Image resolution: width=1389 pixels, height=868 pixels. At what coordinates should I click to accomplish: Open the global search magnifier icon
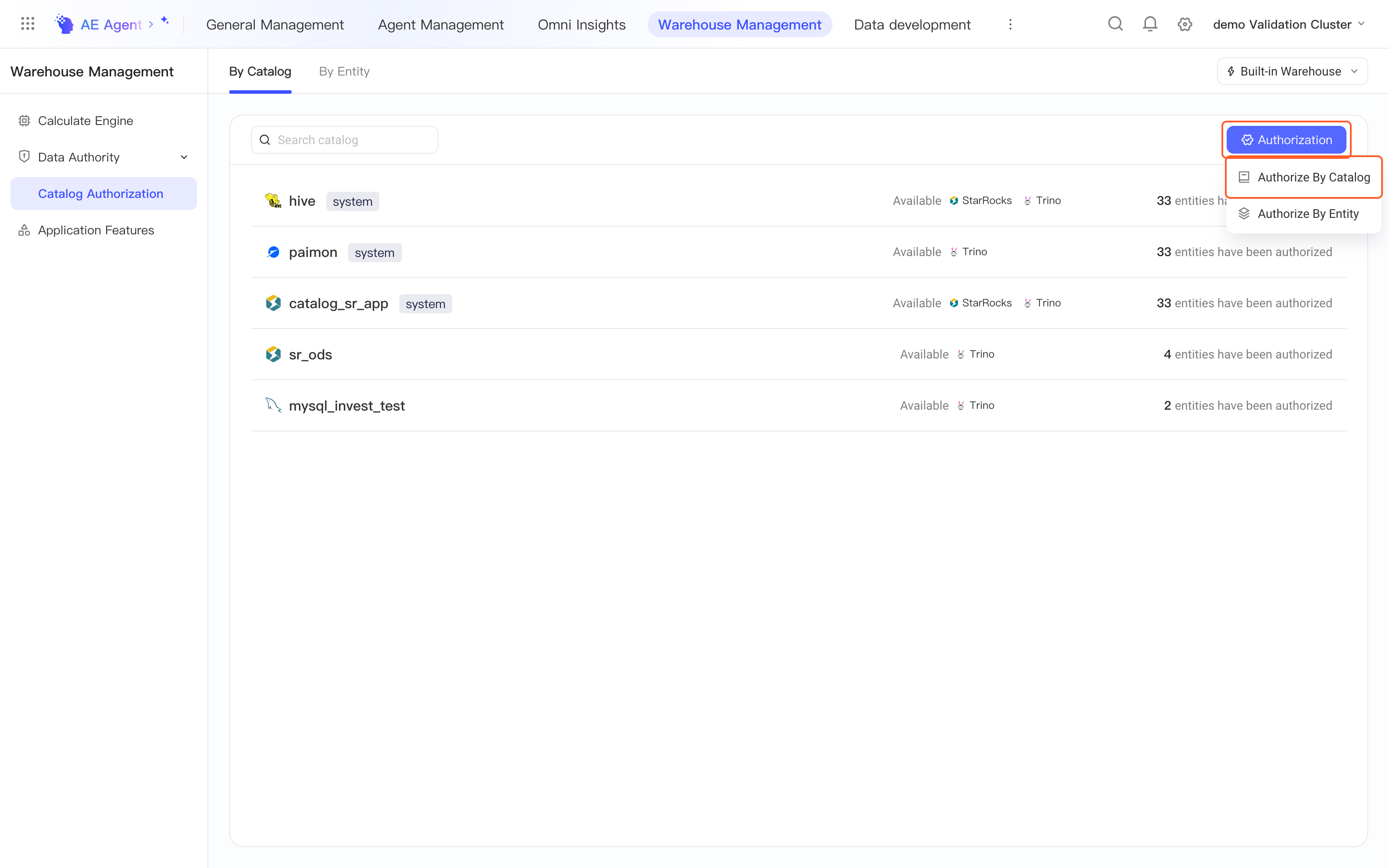(1115, 24)
